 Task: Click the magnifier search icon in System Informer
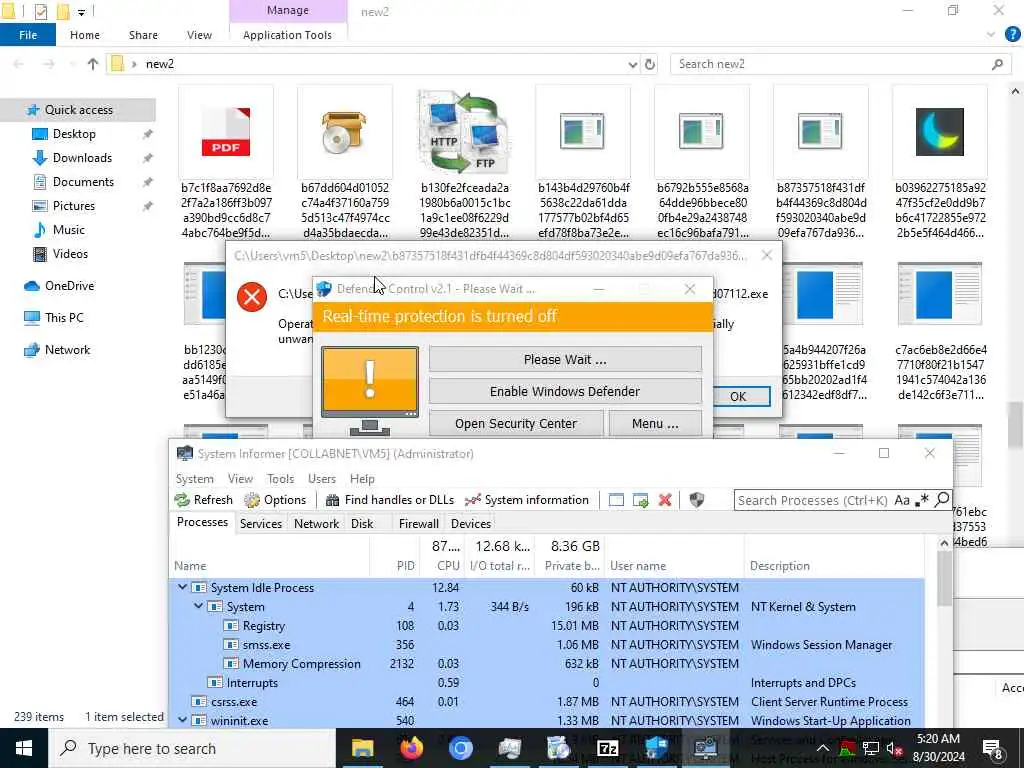click(x=942, y=500)
